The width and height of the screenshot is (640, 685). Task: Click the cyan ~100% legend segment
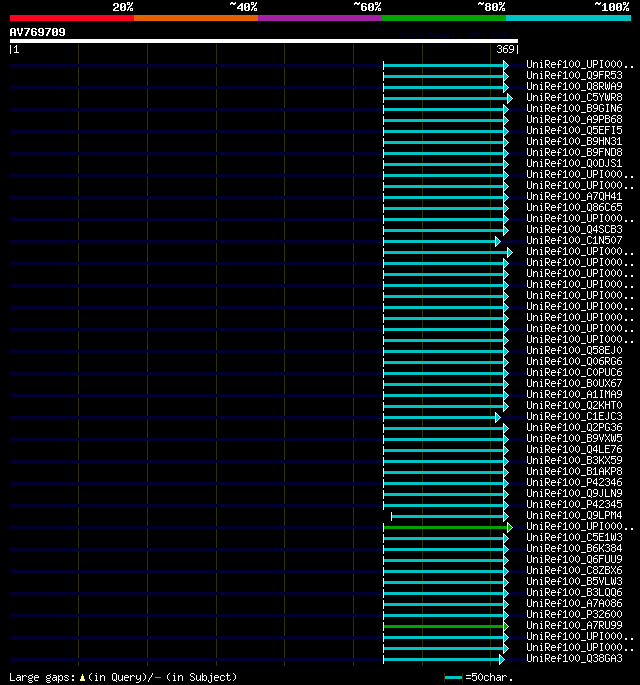[x=568, y=18]
